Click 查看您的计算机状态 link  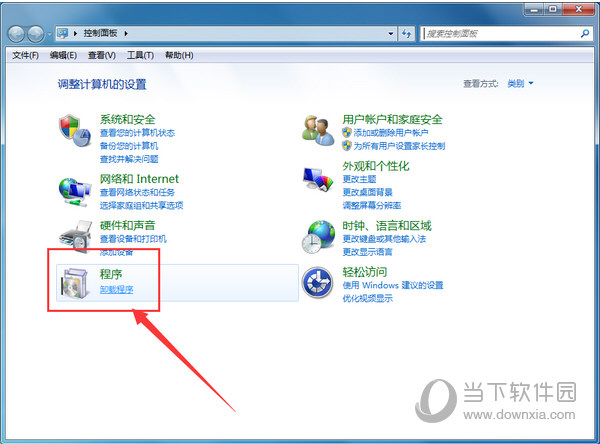[137, 133]
